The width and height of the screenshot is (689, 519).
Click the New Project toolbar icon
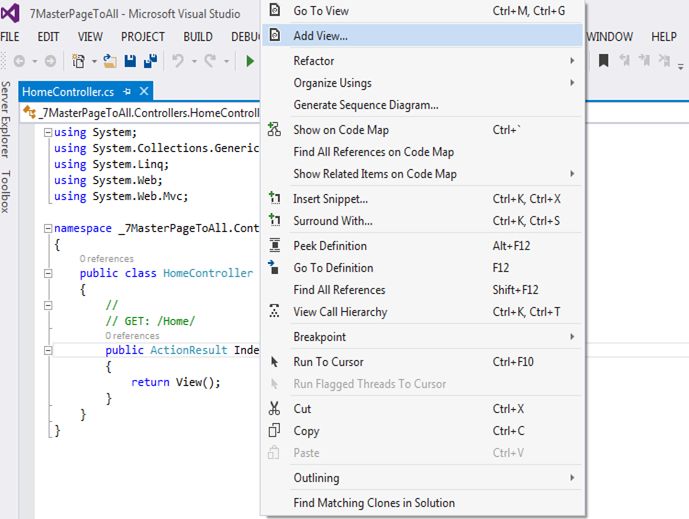pyautogui.click(x=79, y=62)
